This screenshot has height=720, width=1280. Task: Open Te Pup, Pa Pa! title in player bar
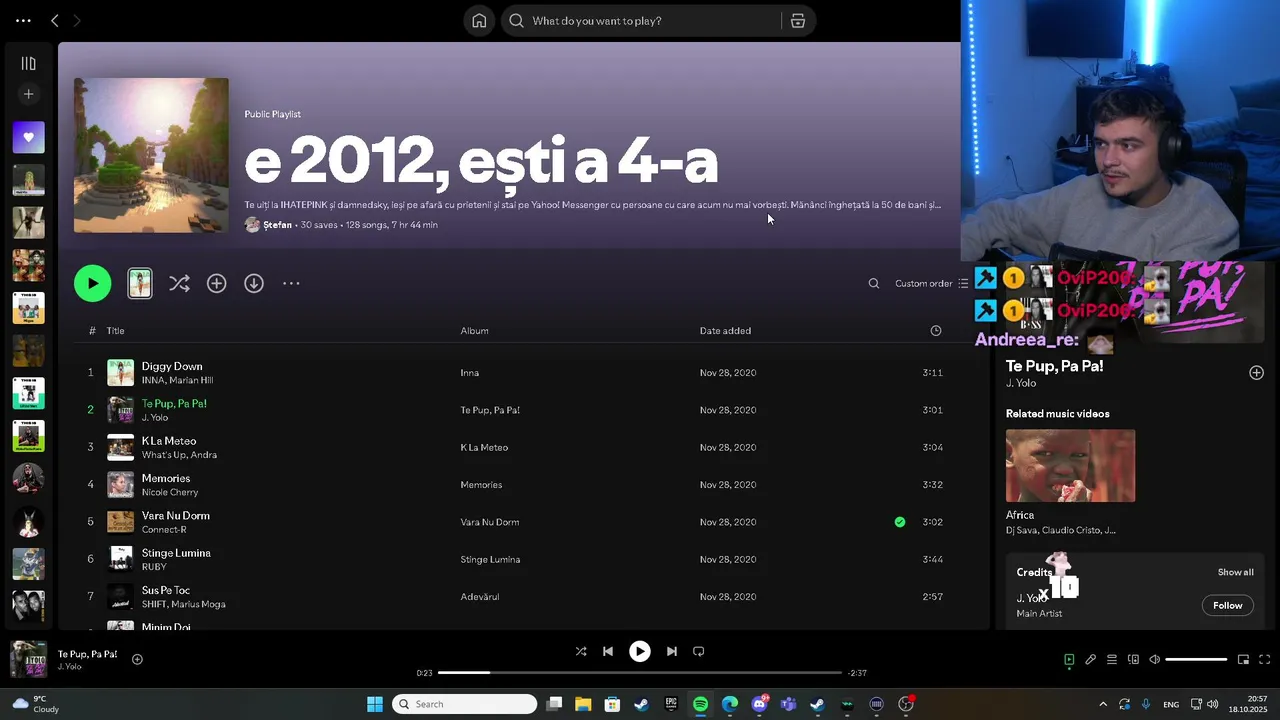(x=87, y=654)
